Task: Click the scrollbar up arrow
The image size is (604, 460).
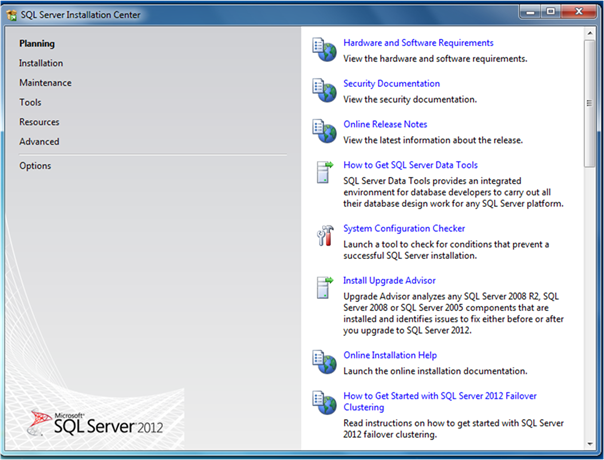Action: (x=590, y=33)
